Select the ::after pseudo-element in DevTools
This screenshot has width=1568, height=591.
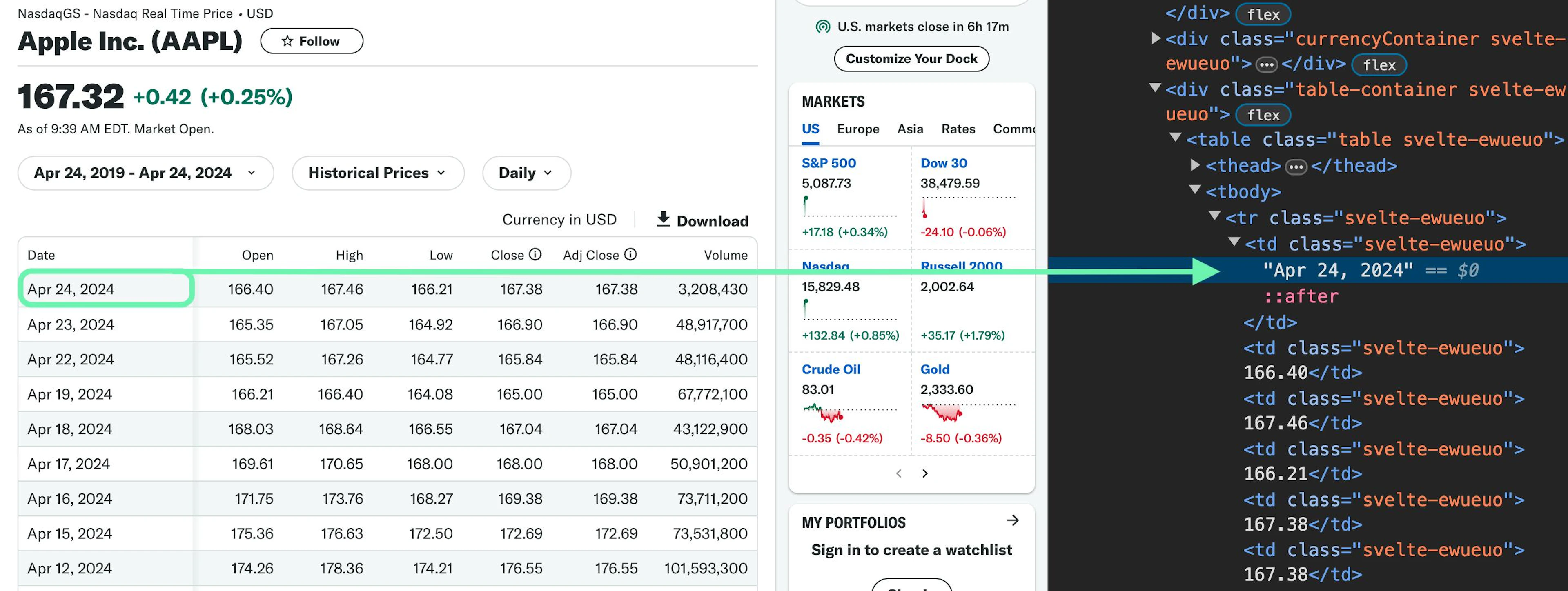coord(1301,296)
